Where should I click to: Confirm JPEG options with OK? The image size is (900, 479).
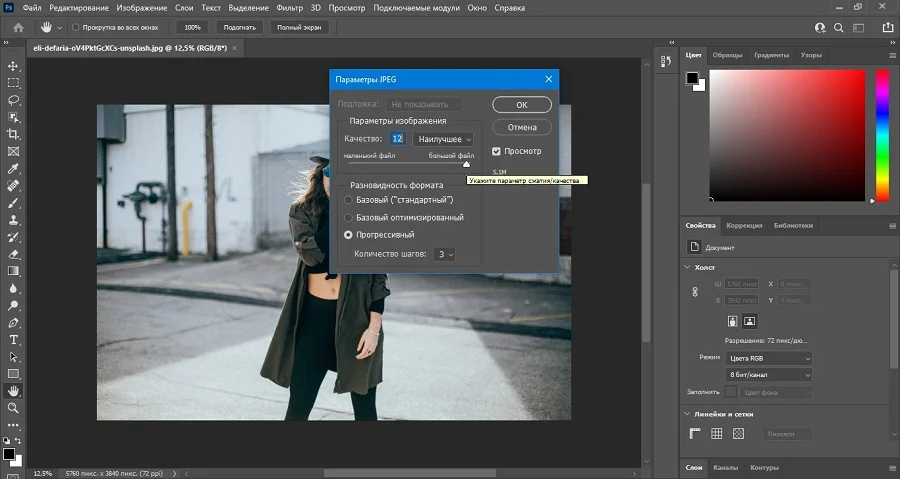[522, 104]
